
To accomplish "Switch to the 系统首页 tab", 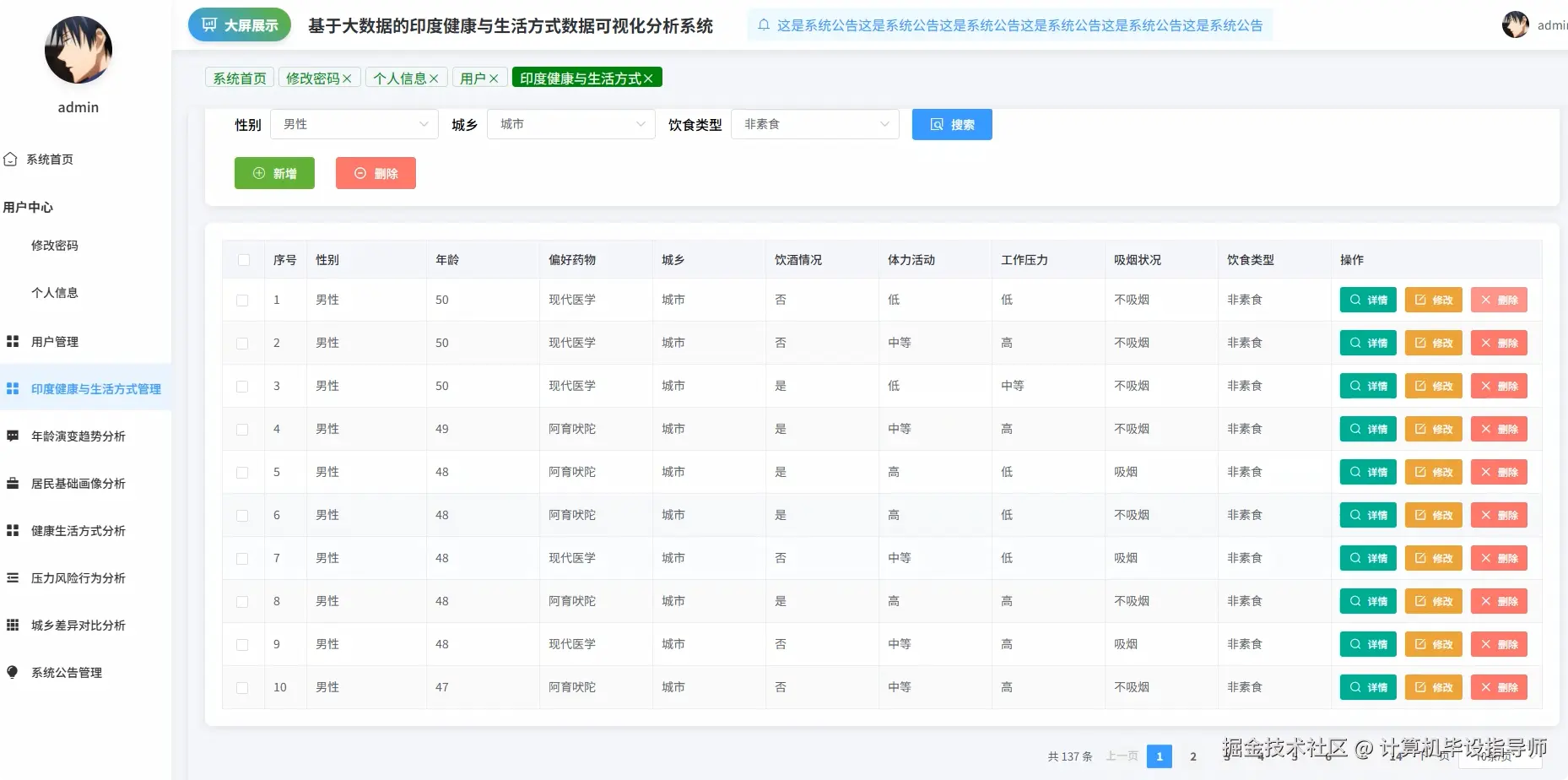I will (240, 78).
